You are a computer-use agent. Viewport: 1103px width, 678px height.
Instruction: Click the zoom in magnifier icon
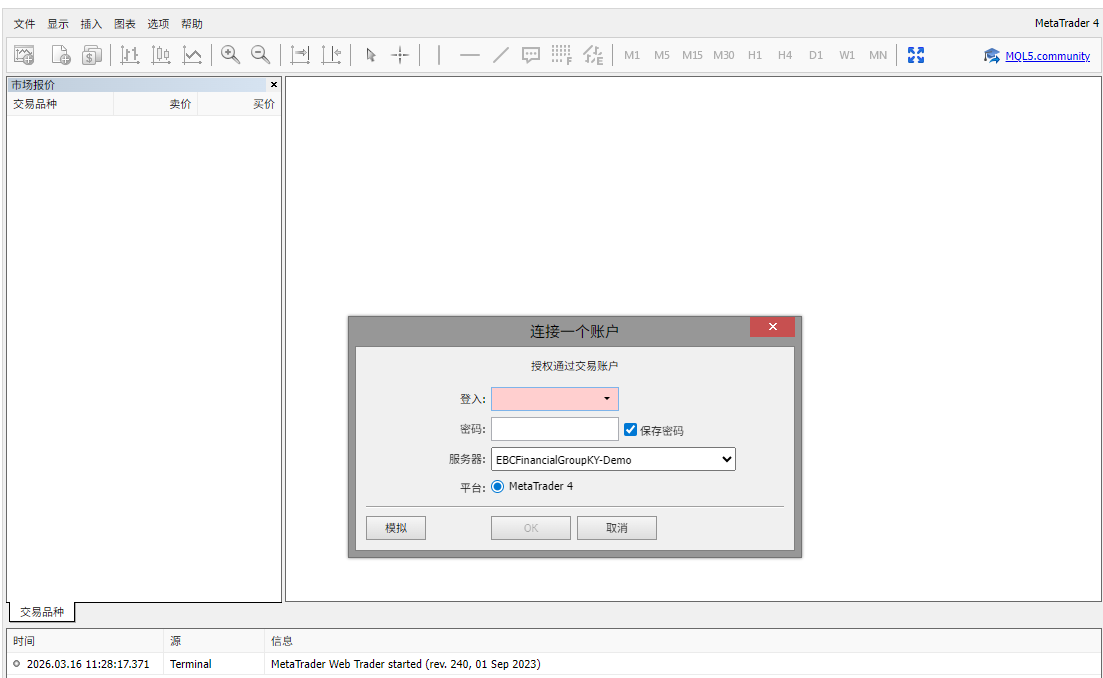tap(230, 55)
